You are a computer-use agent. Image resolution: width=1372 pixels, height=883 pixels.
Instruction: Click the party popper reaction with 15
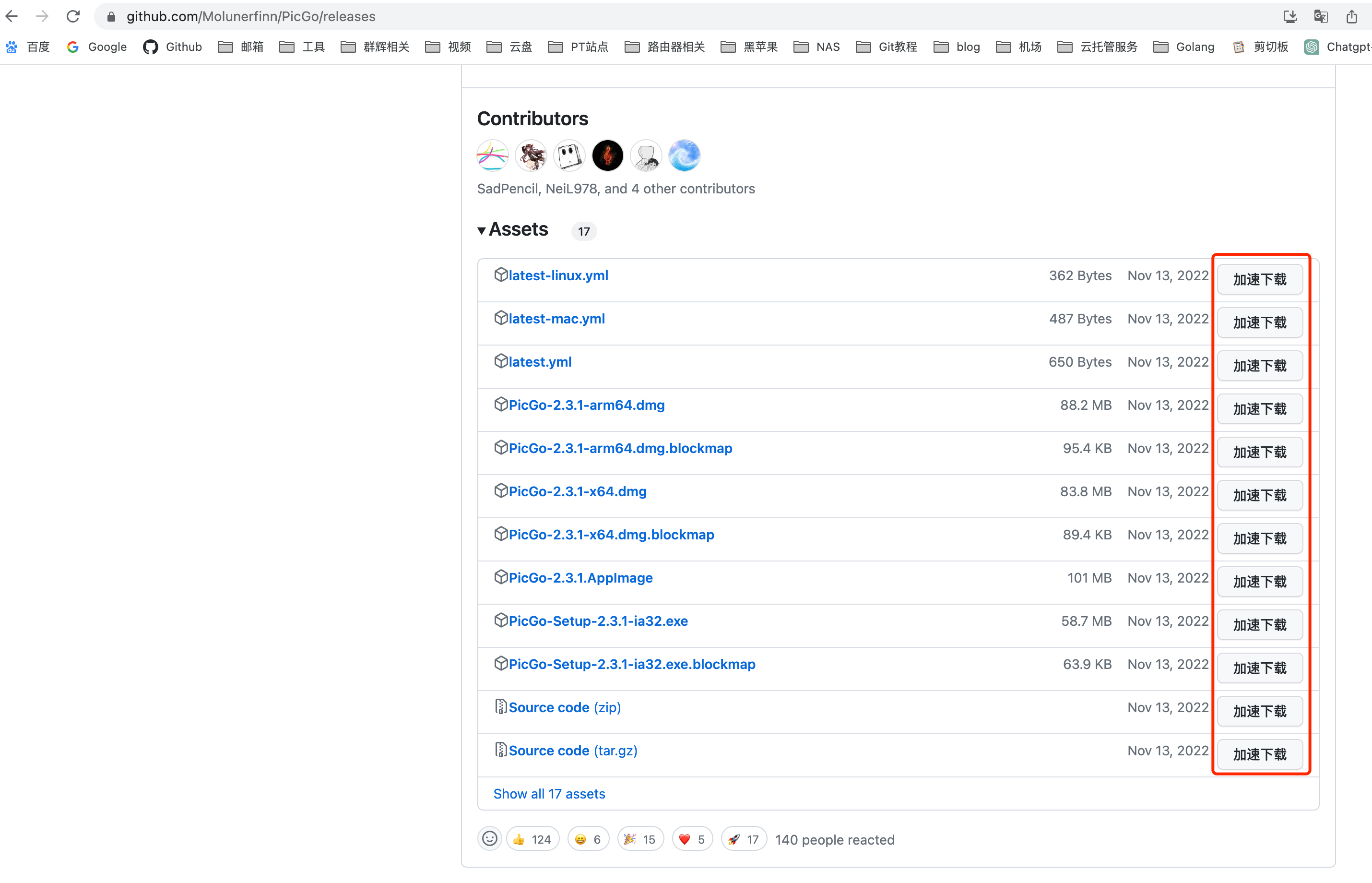coord(640,839)
